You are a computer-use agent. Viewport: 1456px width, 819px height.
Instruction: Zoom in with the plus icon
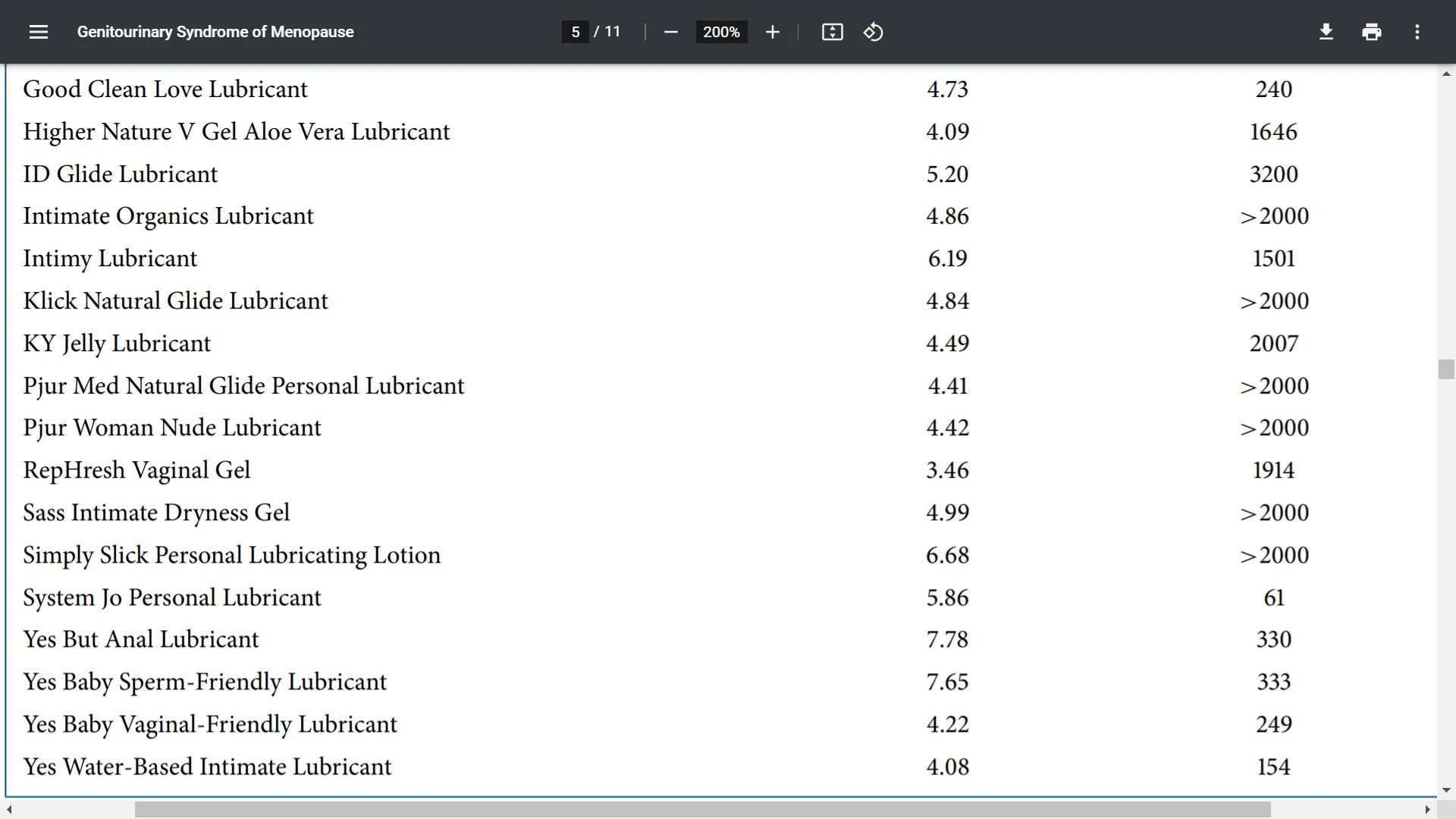[x=772, y=32]
